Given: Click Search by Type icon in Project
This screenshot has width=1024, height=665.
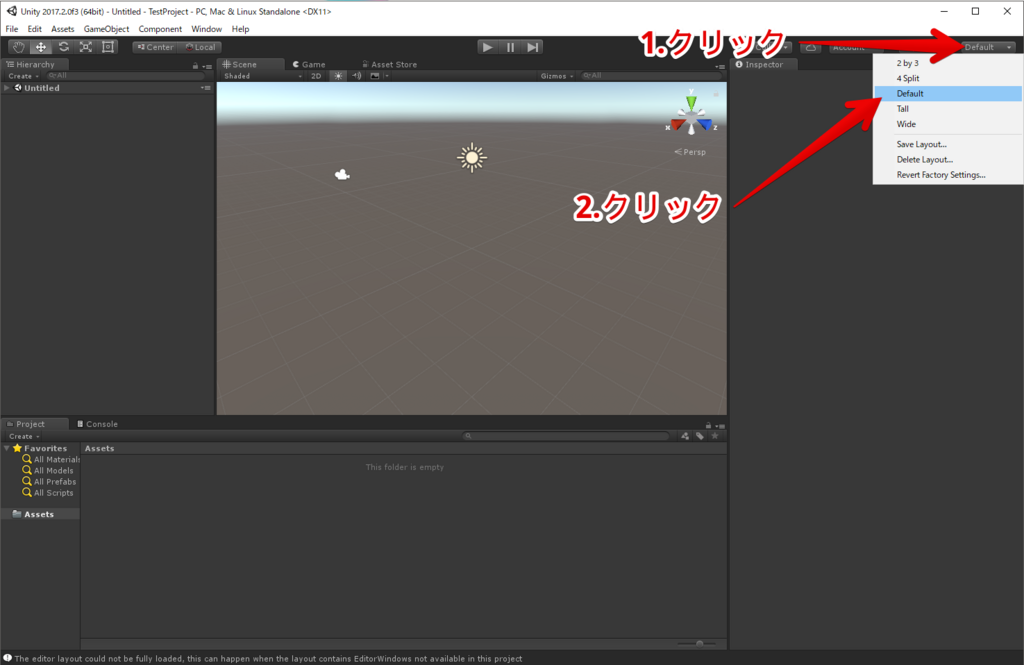Looking at the screenshot, I should pos(684,436).
